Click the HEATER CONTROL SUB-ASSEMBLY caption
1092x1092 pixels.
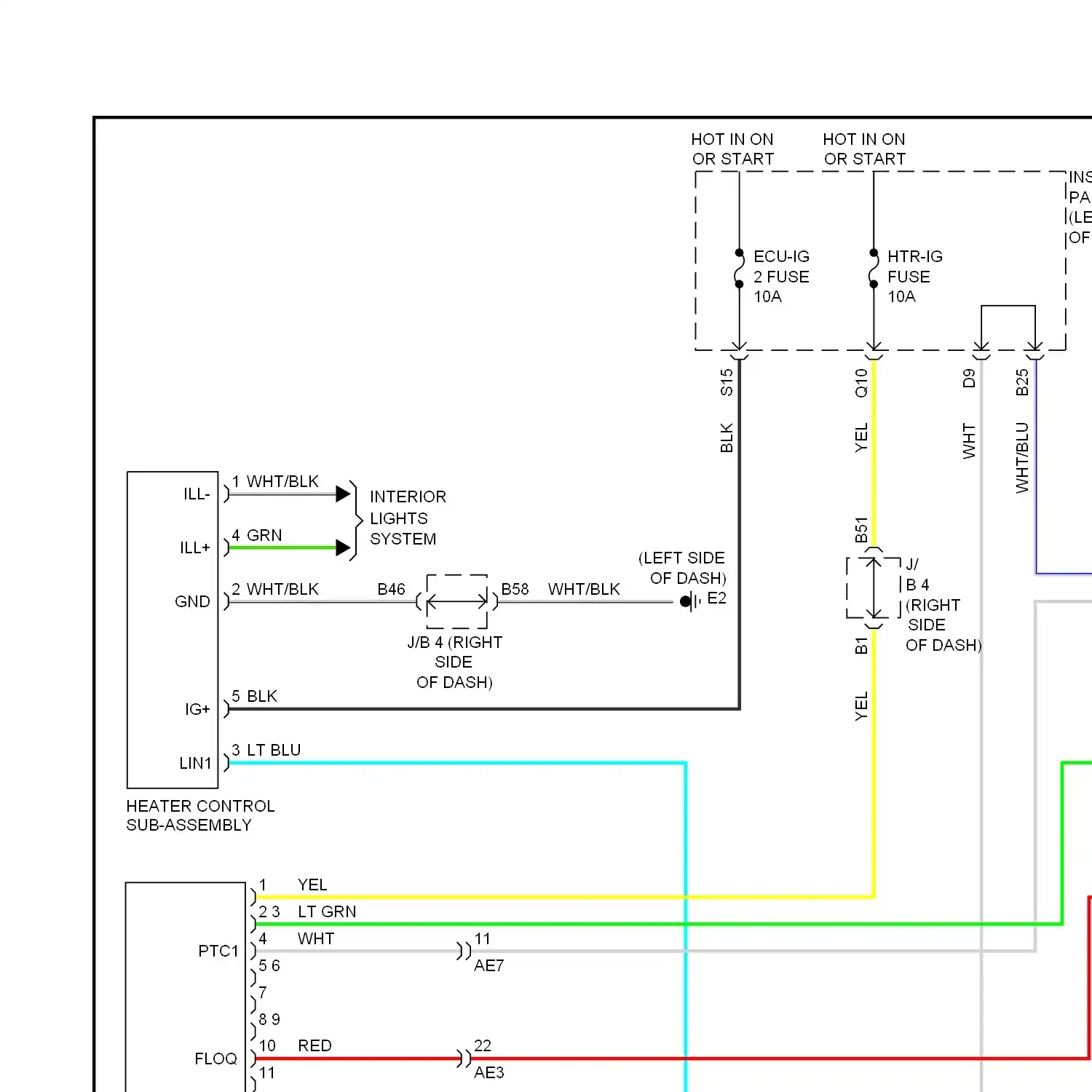[x=200, y=815]
